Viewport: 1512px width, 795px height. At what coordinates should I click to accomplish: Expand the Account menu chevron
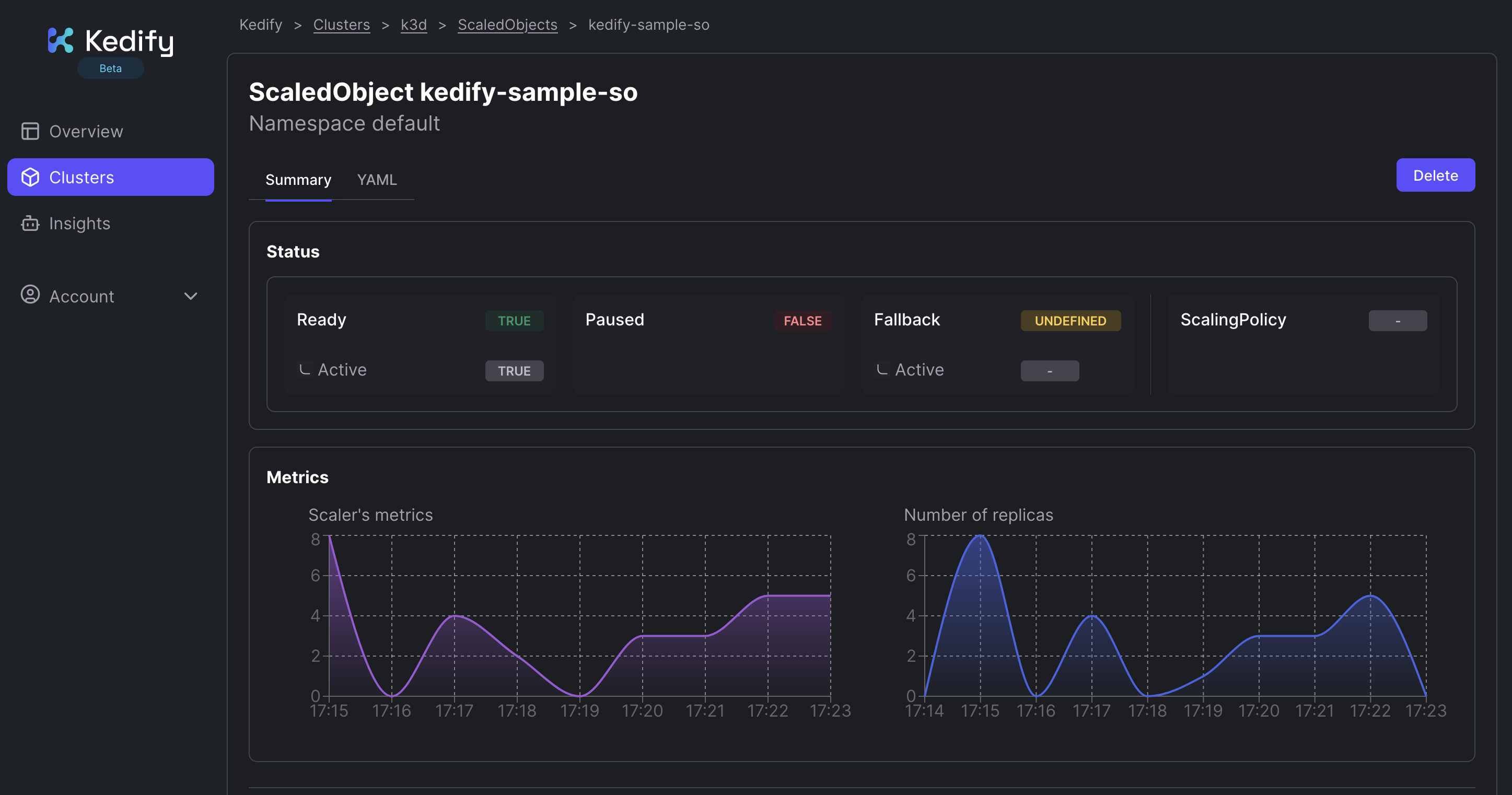191,296
